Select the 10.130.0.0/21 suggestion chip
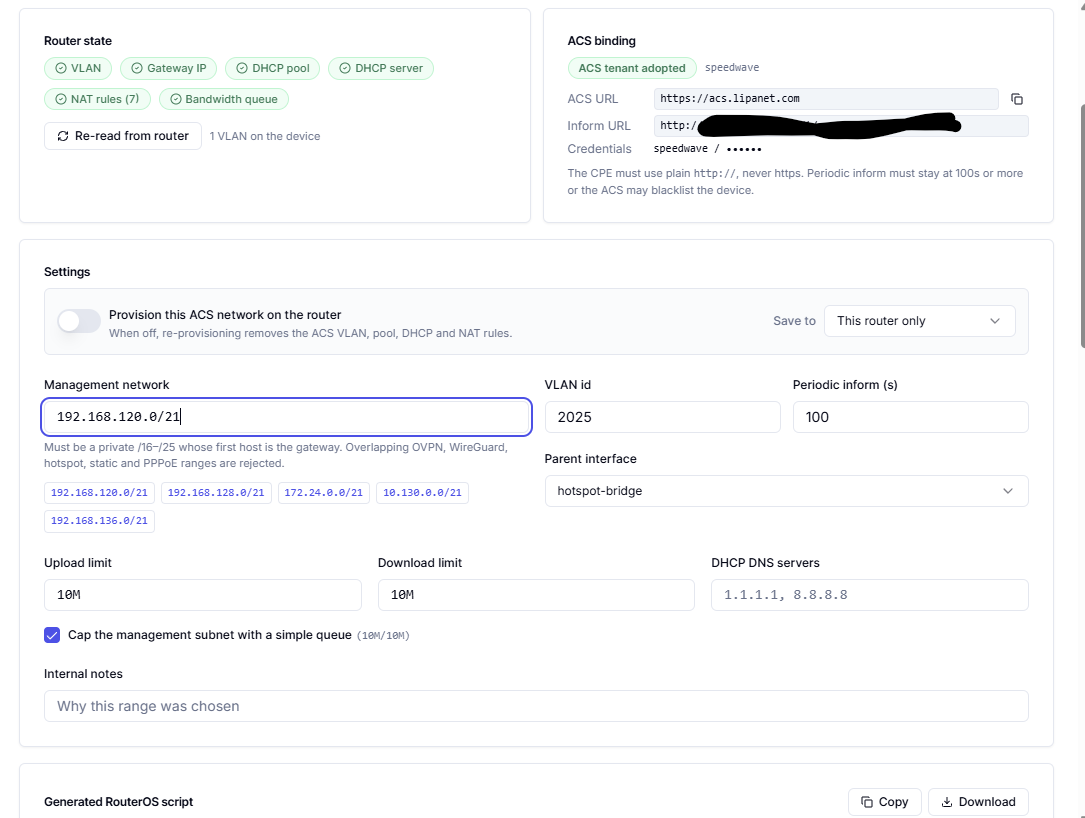Screen dimensions: 1085x818 coord(422,493)
